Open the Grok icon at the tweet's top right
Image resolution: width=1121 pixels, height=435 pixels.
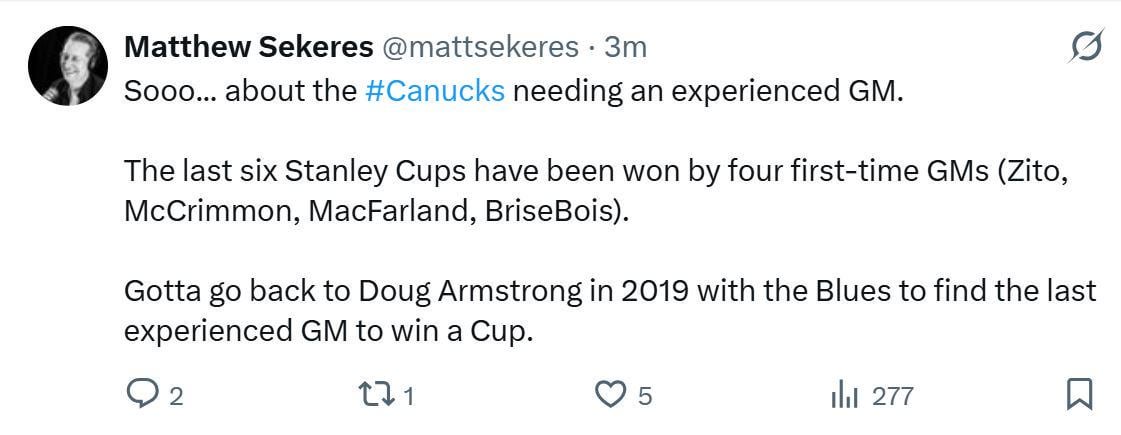click(x=1085, y=47)
